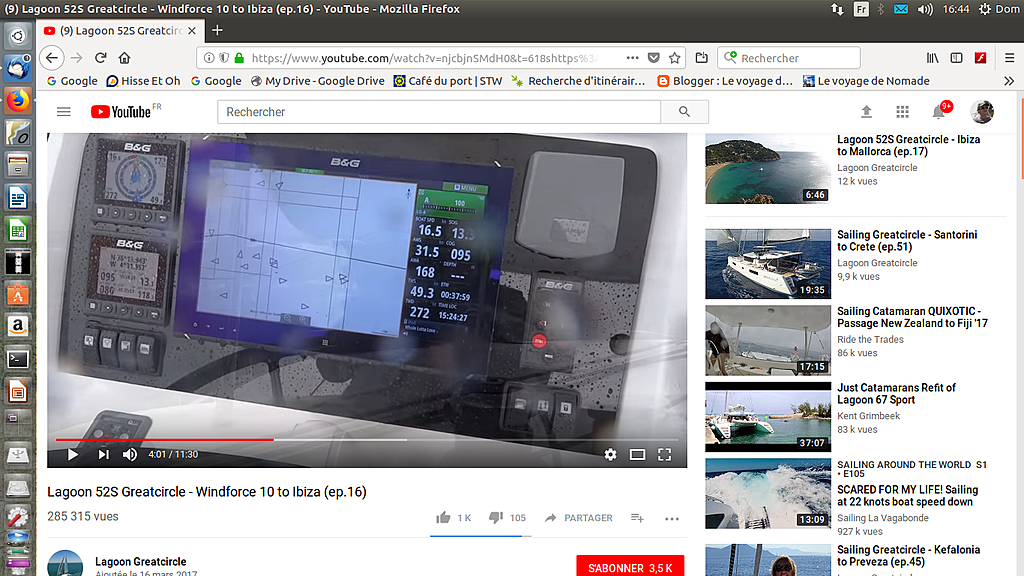
Task: Open YouTube notifications bell
Action: coord(938,112)
